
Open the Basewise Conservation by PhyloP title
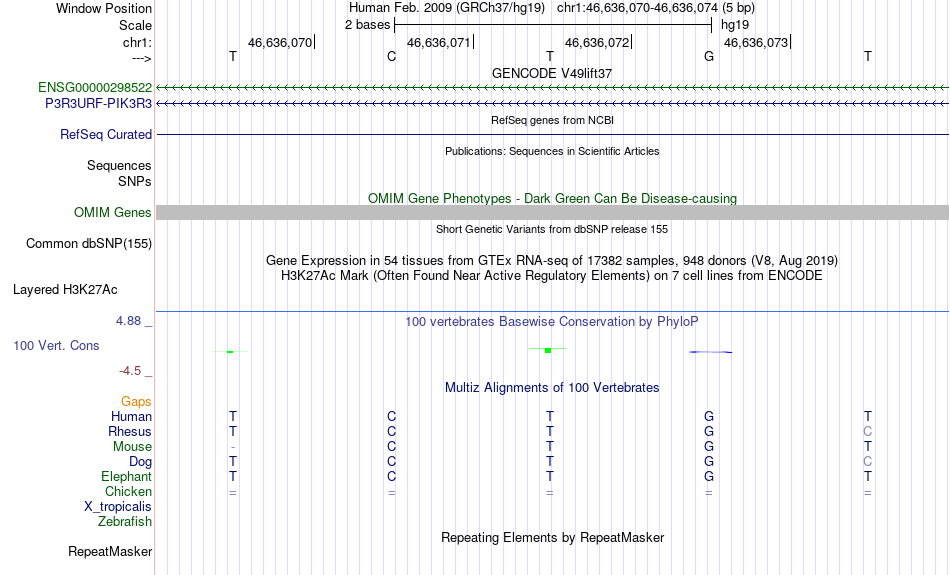[552, 322]
